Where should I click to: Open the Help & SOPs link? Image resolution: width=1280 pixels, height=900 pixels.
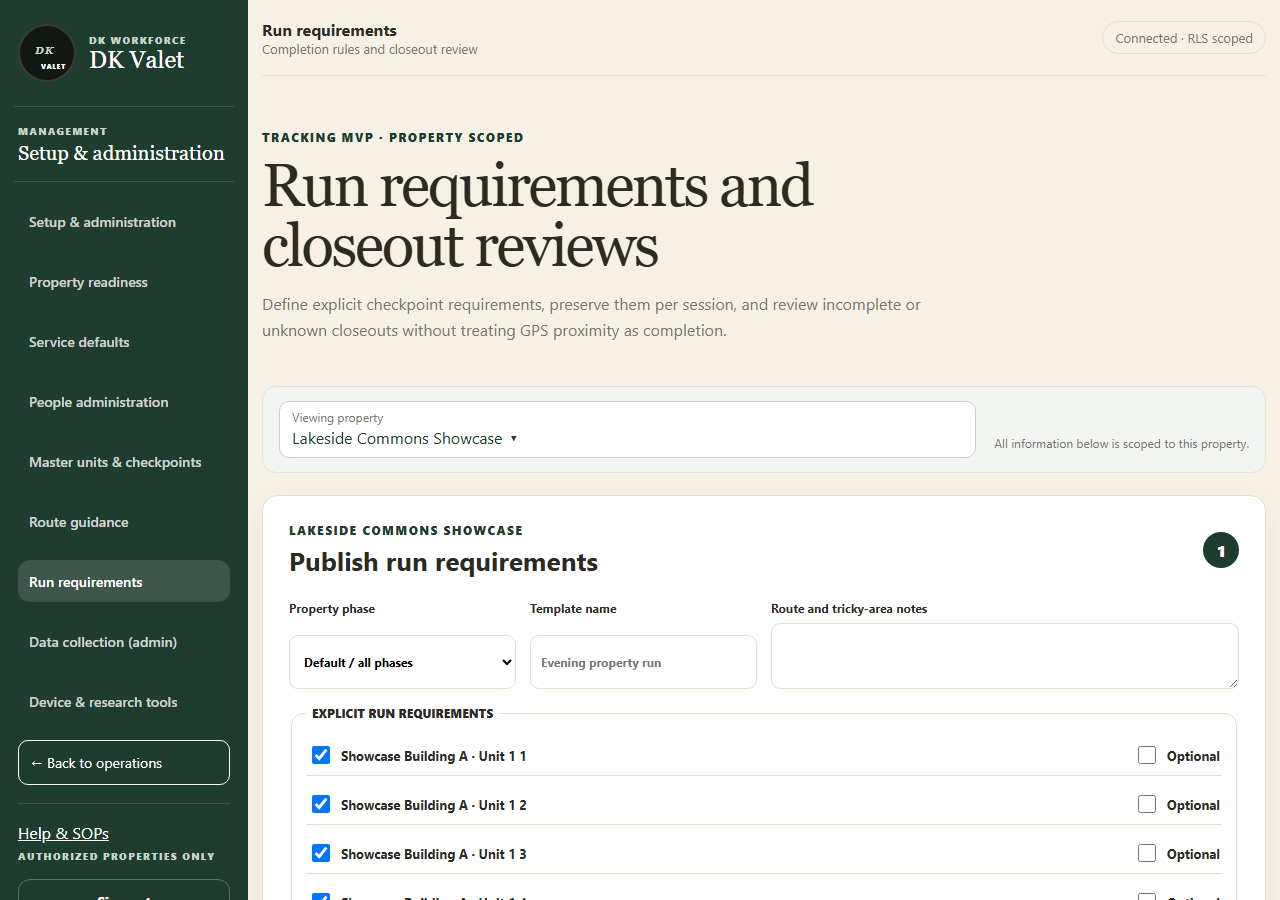63,833
